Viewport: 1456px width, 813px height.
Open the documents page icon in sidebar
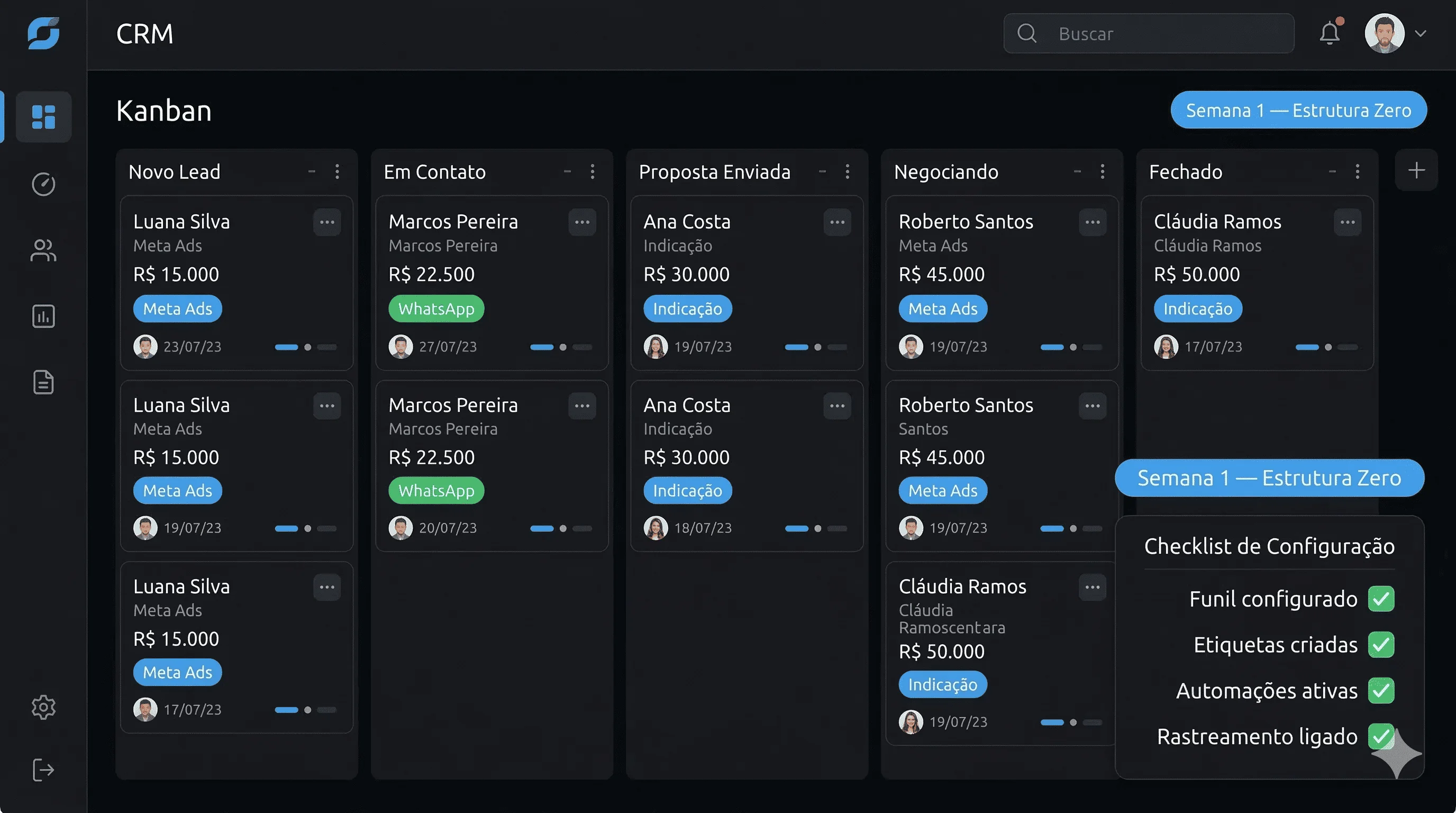pyautogui.click(x=43, y=382)
